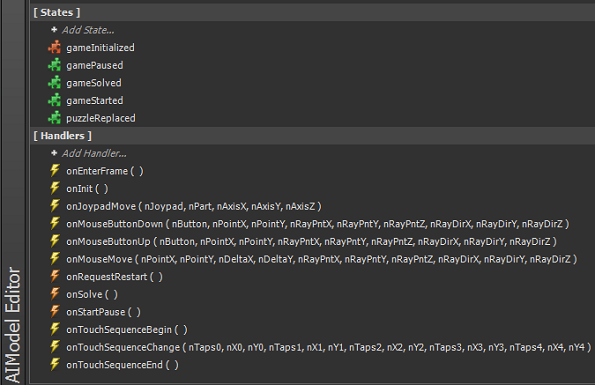Screen dimensions: 595x385
Task: Select the onStartPause handler
Action: [x=103, y=312]
